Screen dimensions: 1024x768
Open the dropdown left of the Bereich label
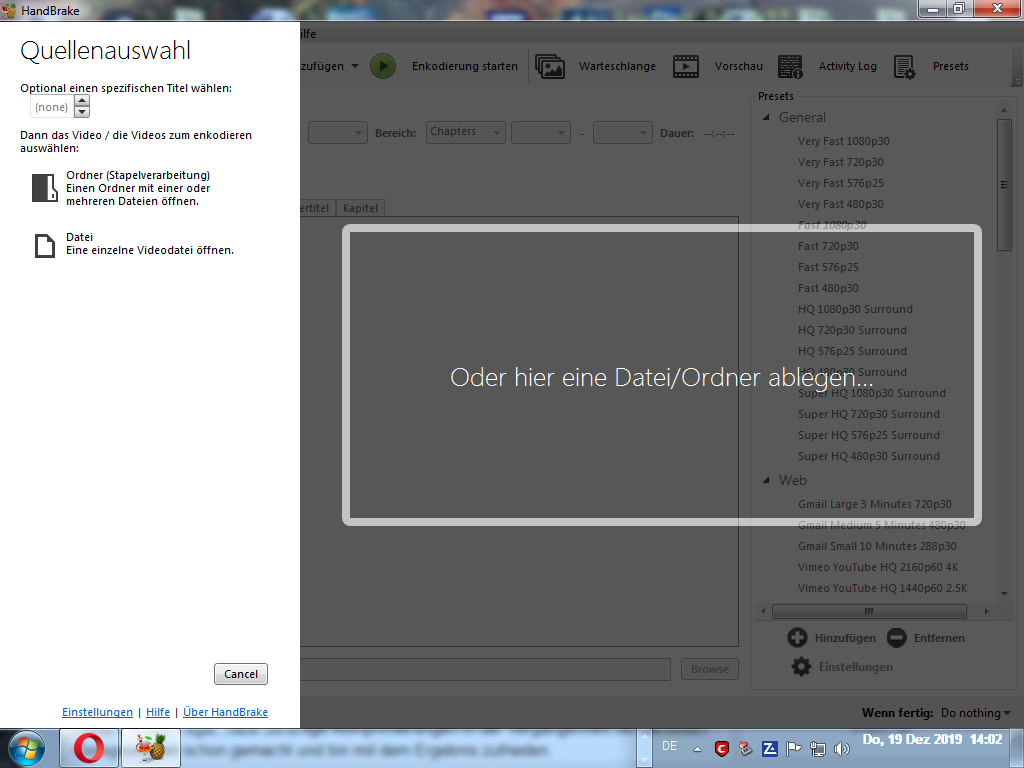coord(338,133)
